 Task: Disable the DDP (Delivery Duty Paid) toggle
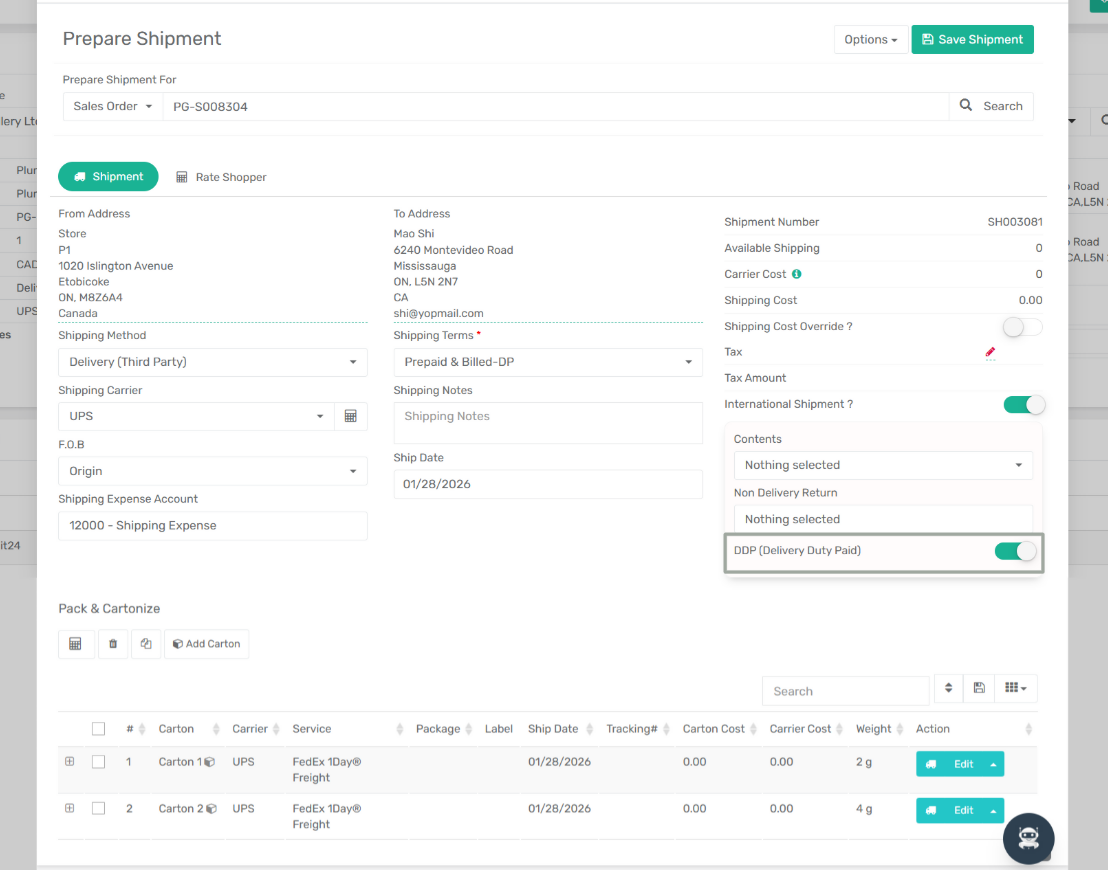(1016, 551)
